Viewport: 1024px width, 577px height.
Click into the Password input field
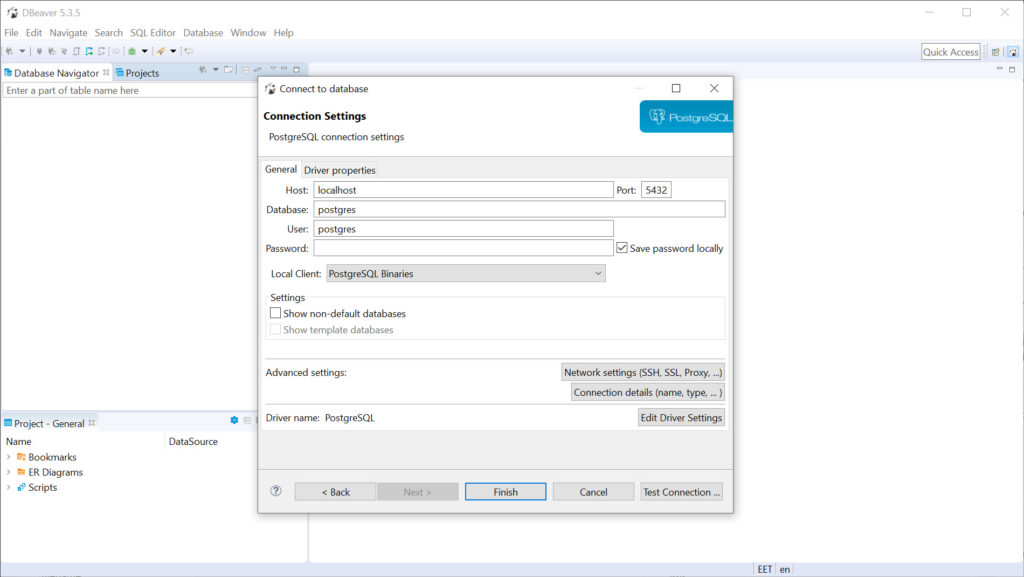(463, 248)
